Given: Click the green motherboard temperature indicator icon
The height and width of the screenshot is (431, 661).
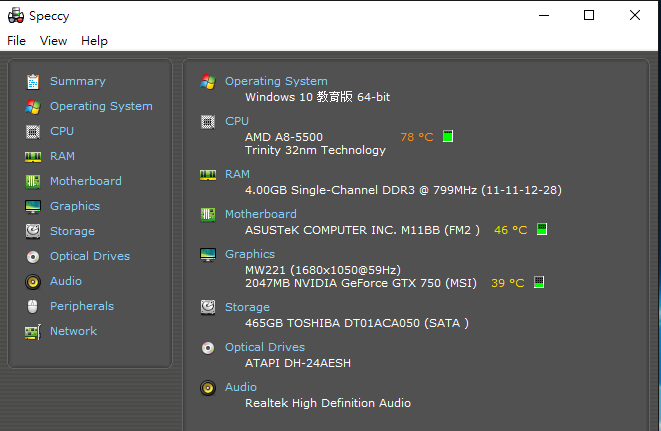Looking at the screenshot, I should (x=542, y=229).
